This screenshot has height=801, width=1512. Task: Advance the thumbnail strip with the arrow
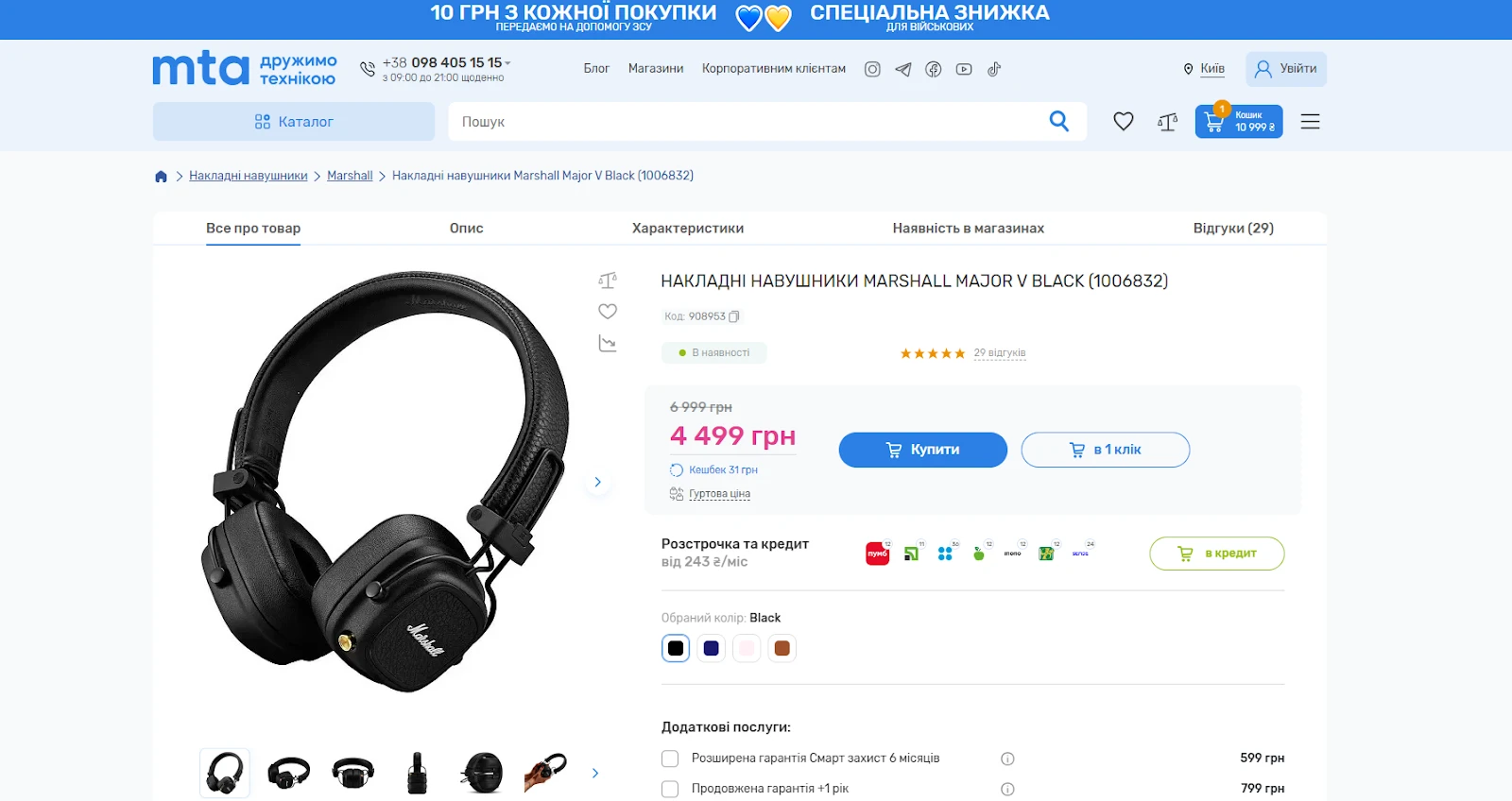click(595, 773)
